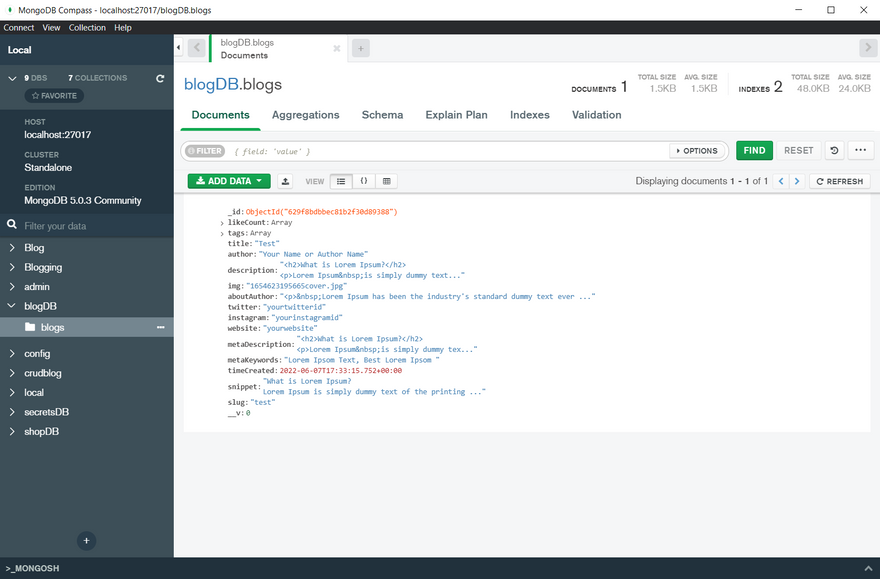
Task: Add a new tab with plus icon
Action: pos(361,48)
